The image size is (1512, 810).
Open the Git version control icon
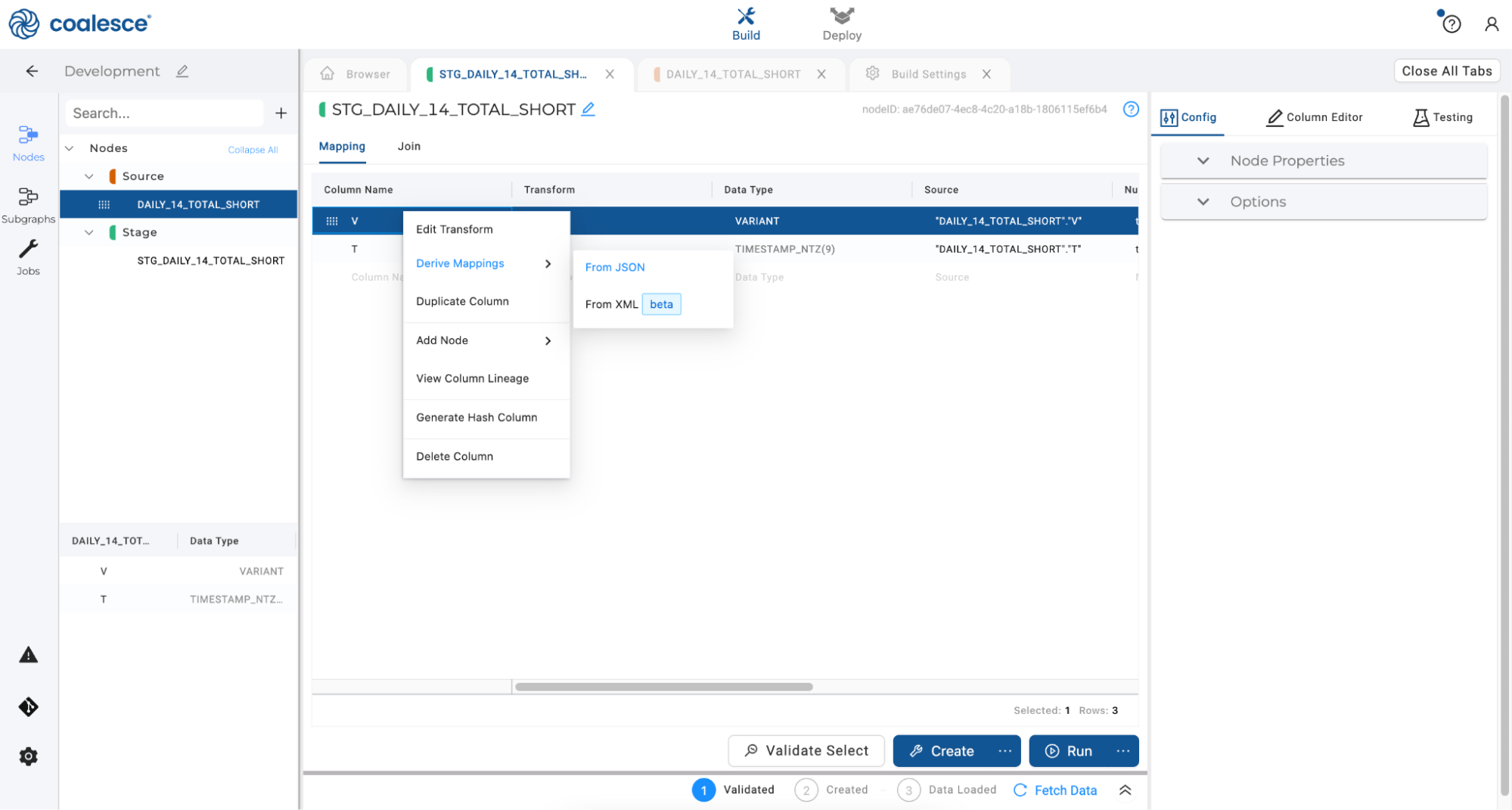(28, 706)
